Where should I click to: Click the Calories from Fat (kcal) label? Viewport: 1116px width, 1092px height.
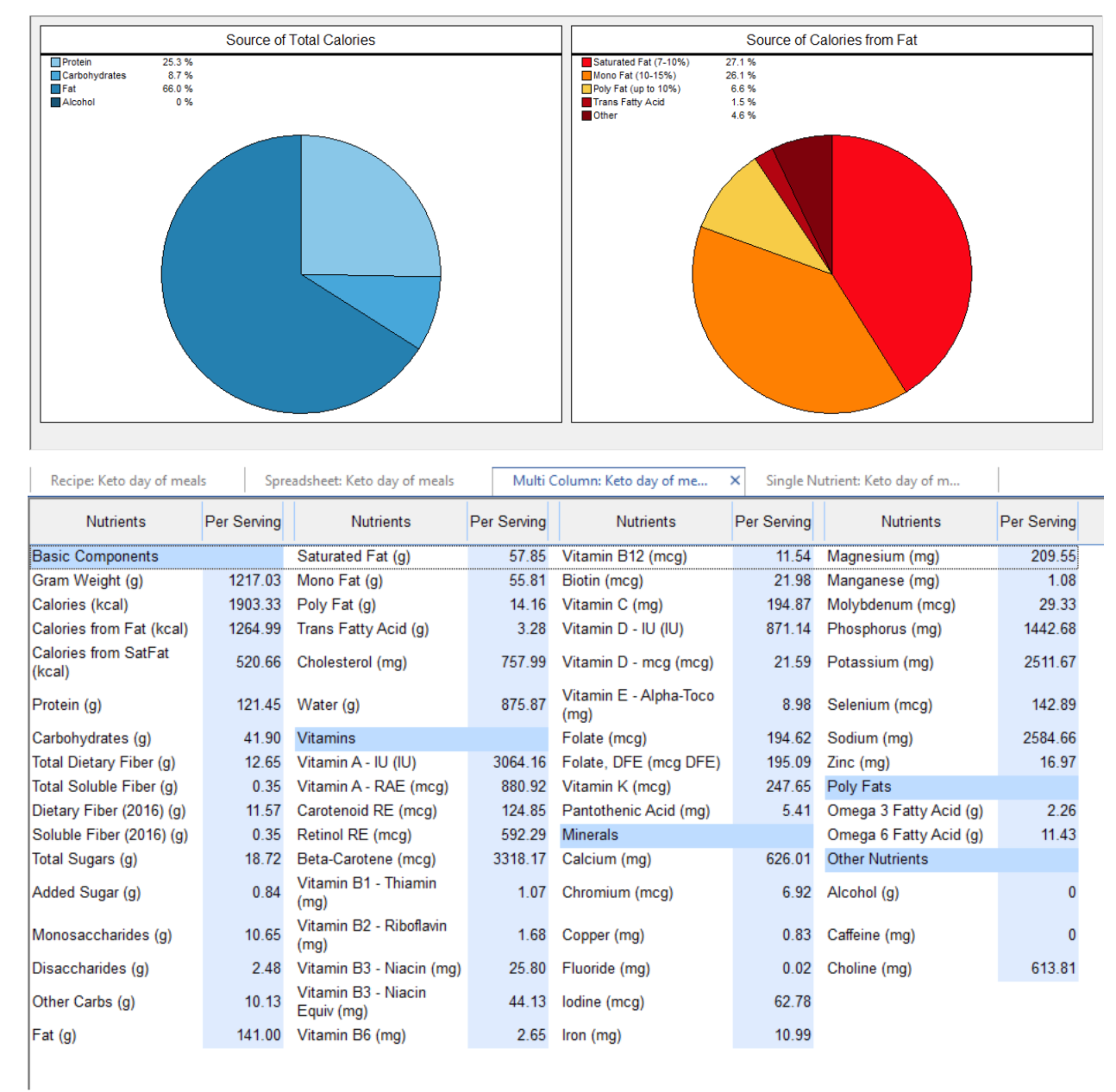coord(110,629)
